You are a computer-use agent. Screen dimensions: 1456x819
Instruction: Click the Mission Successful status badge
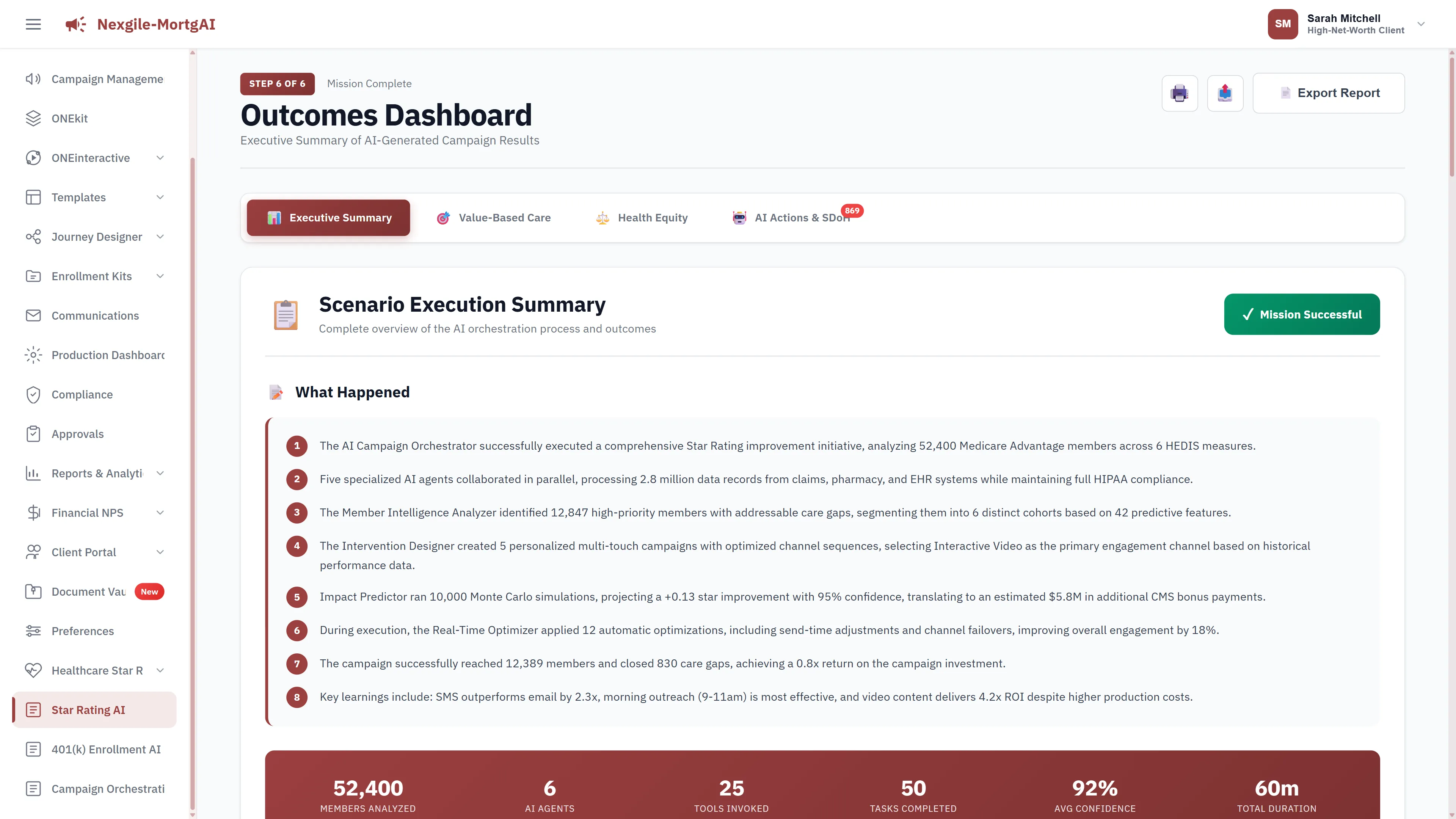point(1301,314)
